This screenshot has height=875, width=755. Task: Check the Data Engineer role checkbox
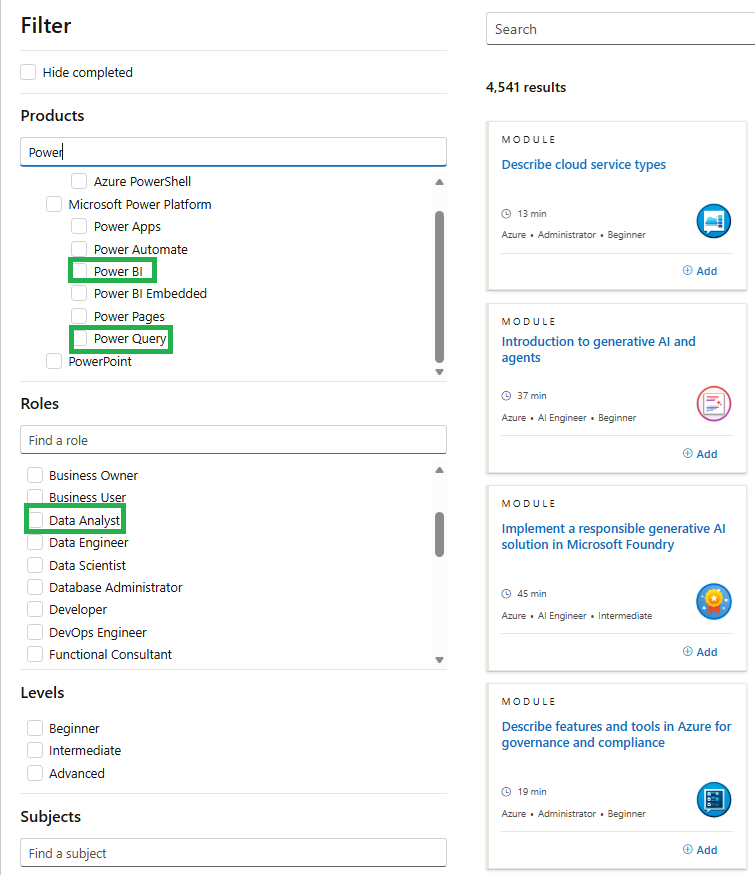pos(35,542)
